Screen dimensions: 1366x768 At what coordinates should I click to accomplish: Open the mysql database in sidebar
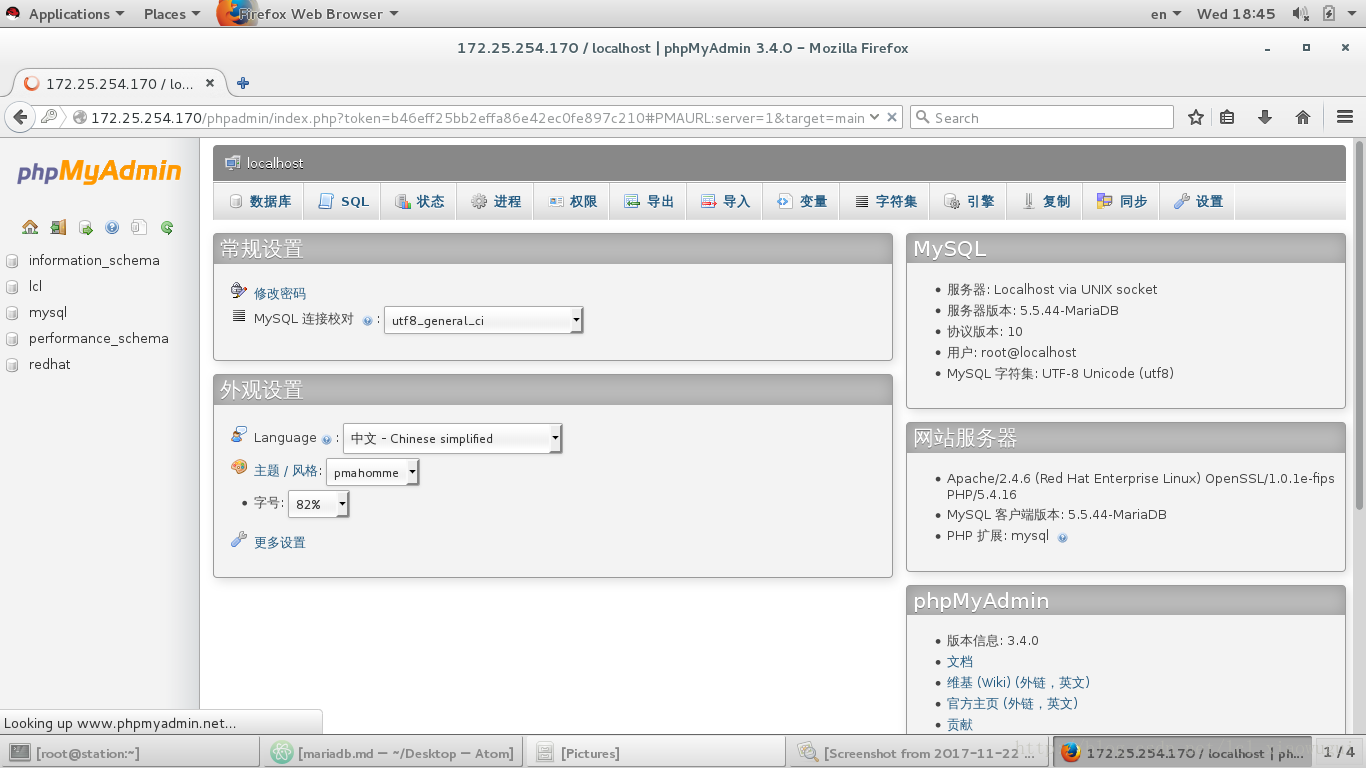coord(48,313)
